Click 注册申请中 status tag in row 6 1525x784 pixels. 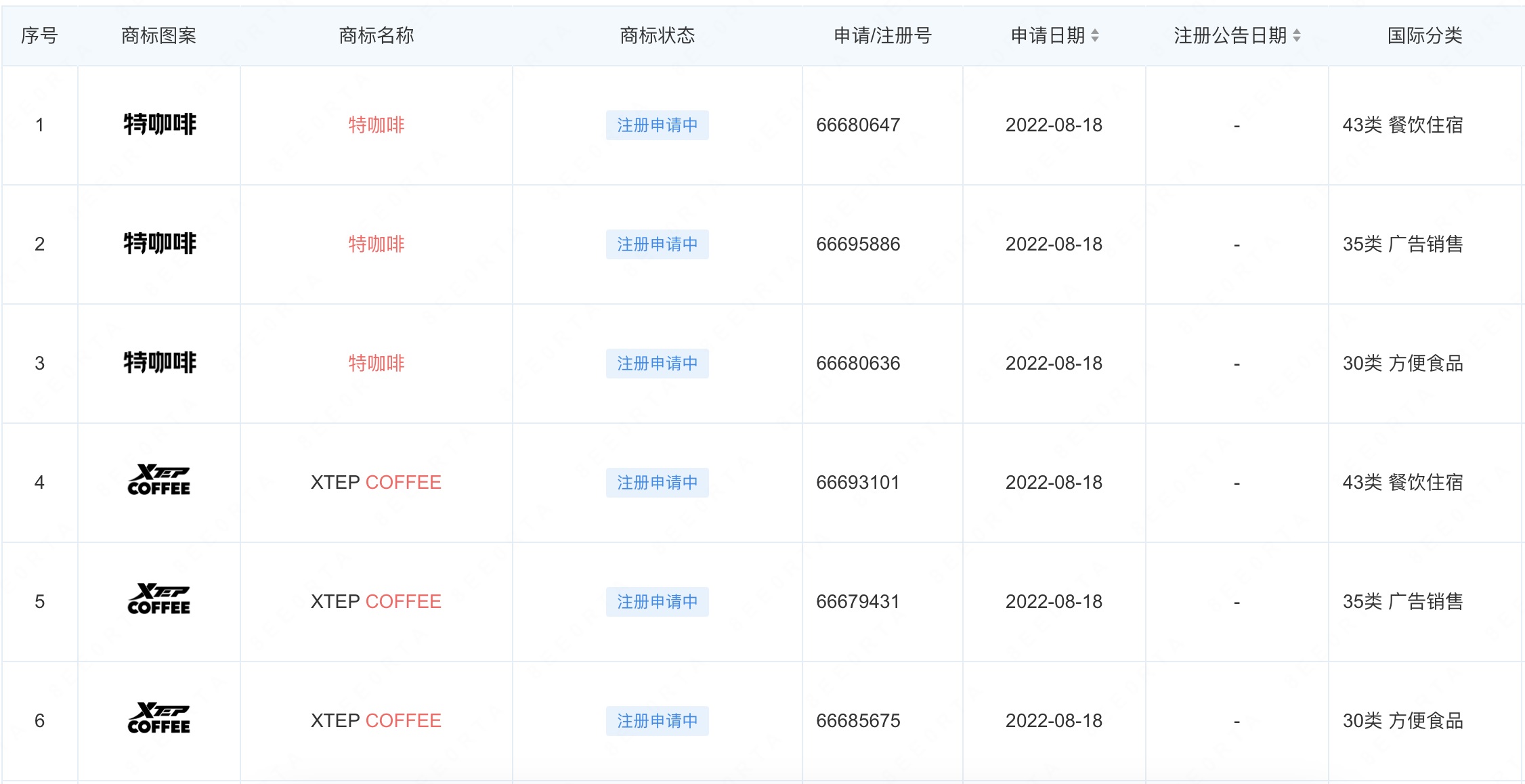(x=657, y=721)
